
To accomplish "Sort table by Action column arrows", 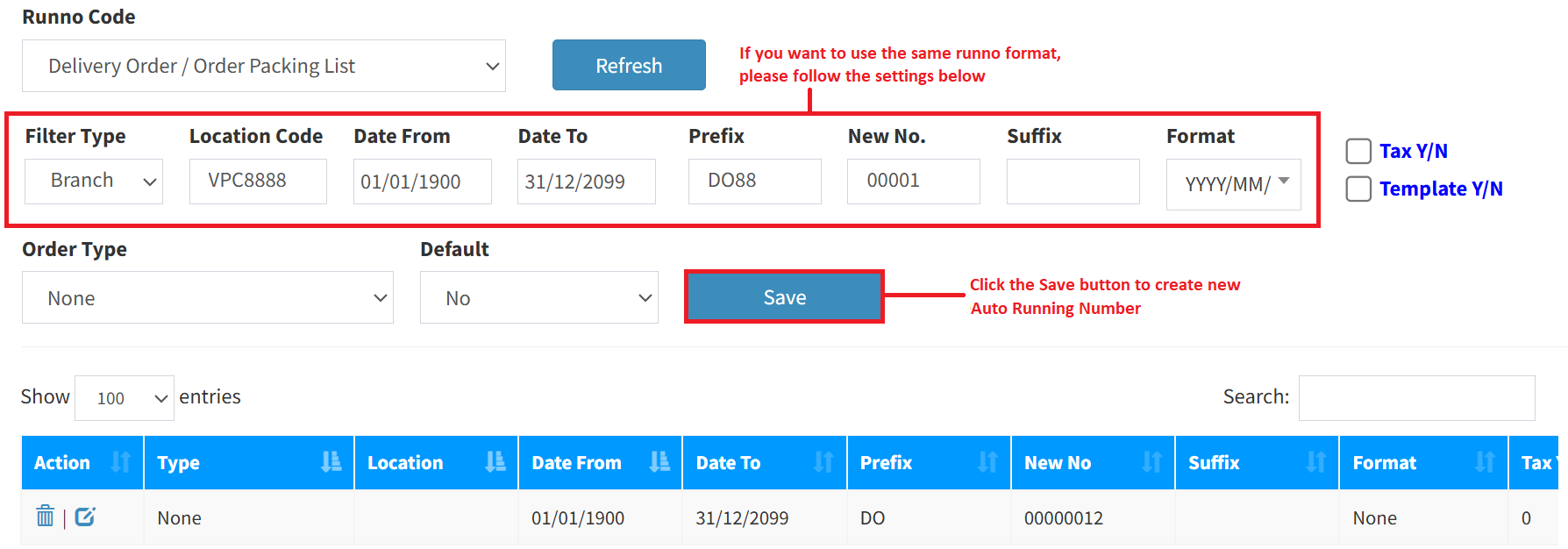I will pos(121,462).
